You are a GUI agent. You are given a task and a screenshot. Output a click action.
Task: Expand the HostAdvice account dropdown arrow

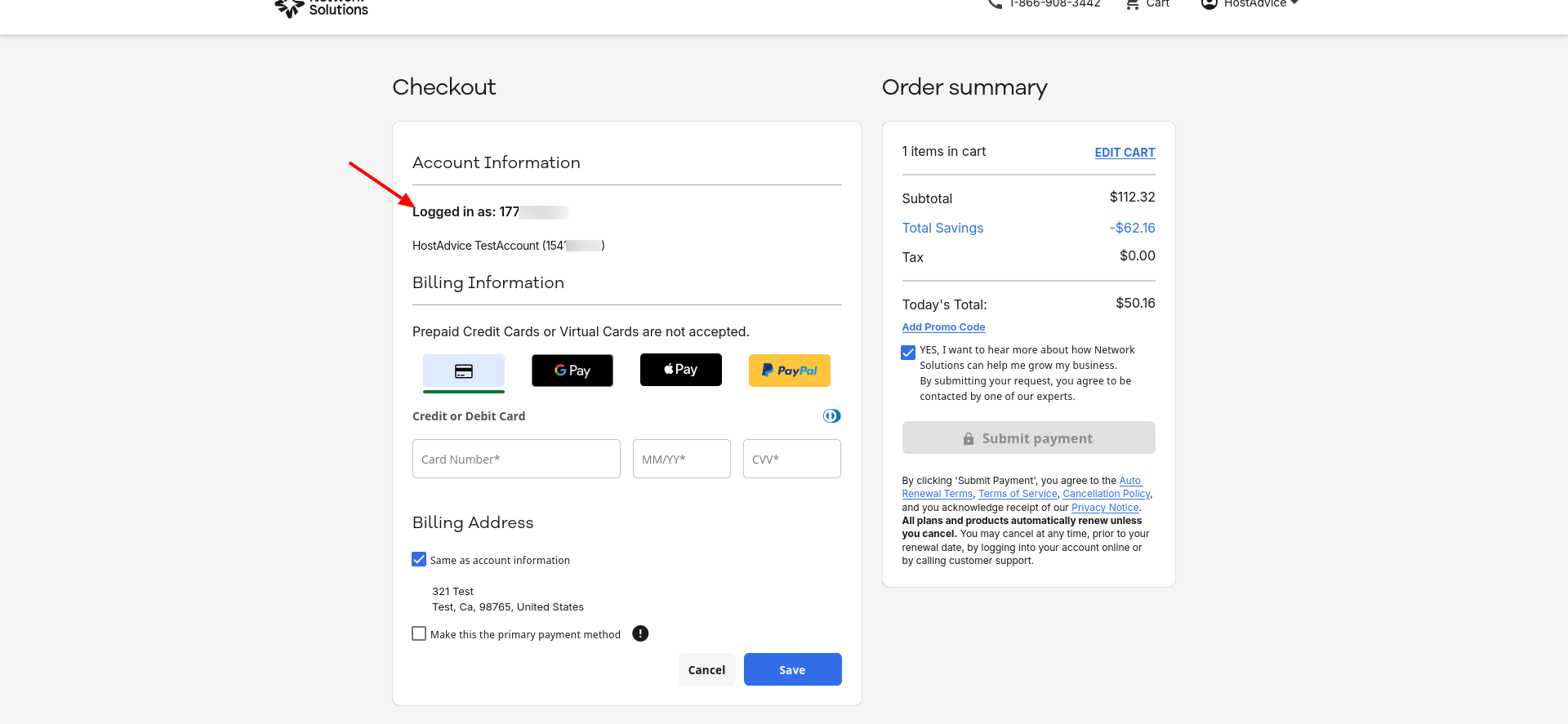1294,3
